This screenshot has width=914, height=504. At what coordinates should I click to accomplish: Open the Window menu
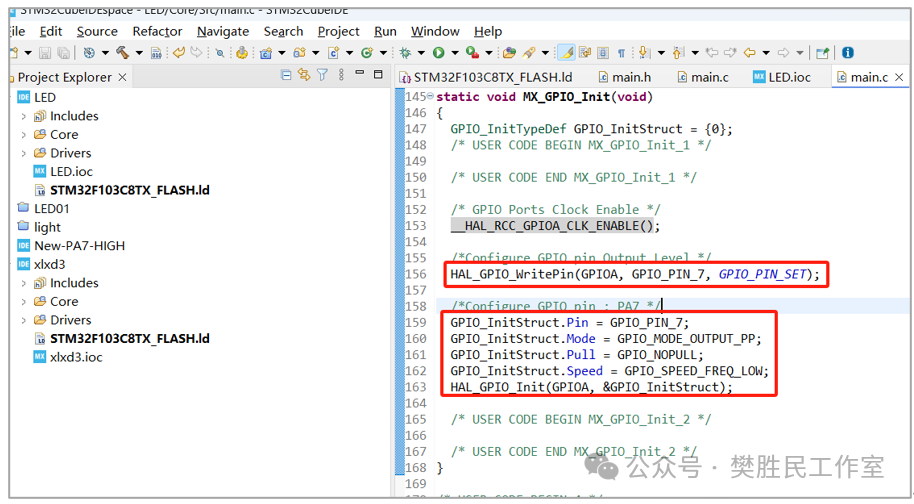pyautogui.click(x=435, y=31)
